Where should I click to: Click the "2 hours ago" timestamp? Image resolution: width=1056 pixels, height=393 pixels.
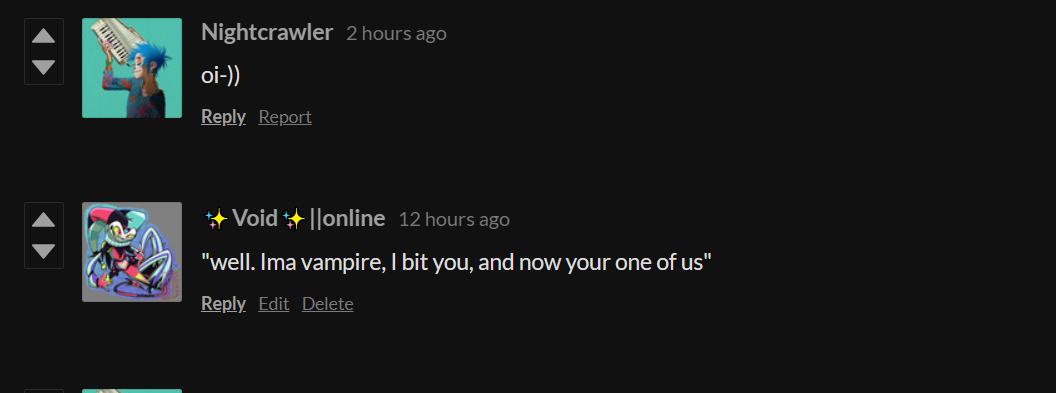pos(396,34)
